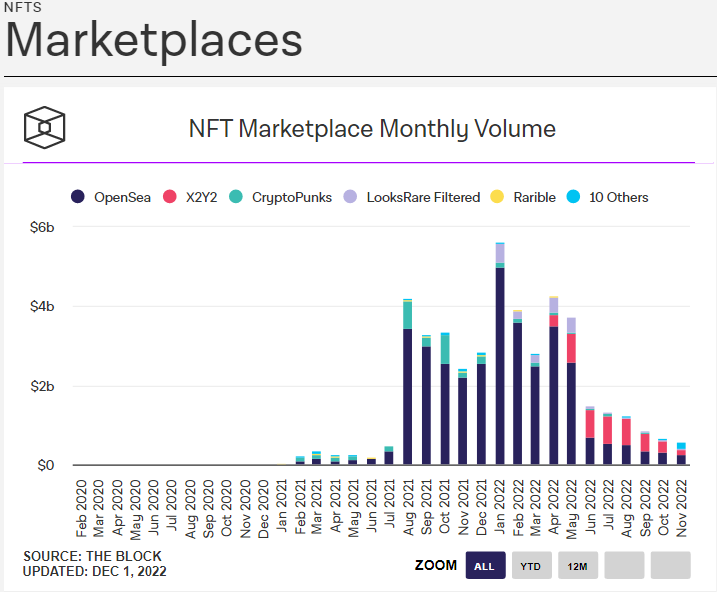Toggle CryptoPunks series in the legend
Screen dimensions: 717x592
[280, 197]
